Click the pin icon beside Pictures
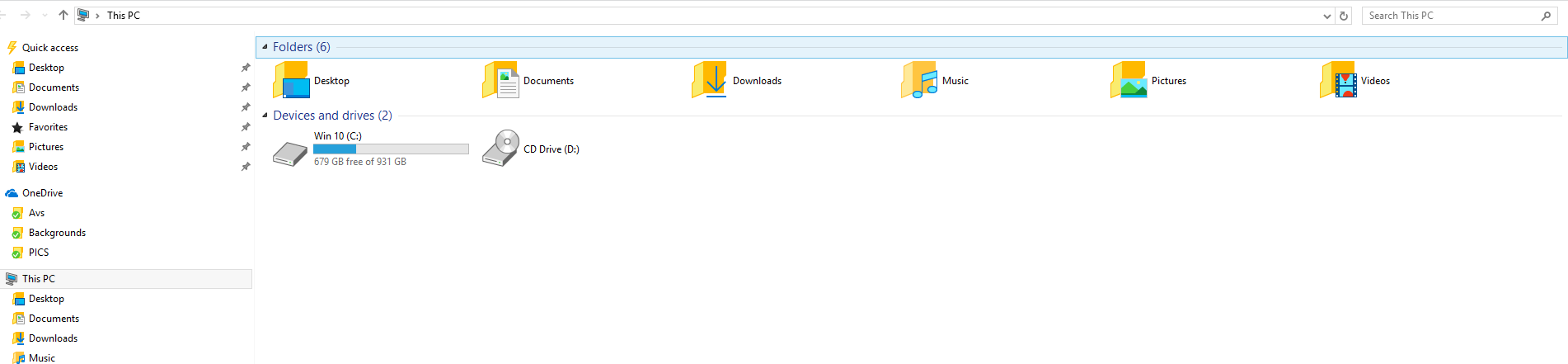Image resolution: width=1568 pixels, height=364 pixels. point(245,147)
